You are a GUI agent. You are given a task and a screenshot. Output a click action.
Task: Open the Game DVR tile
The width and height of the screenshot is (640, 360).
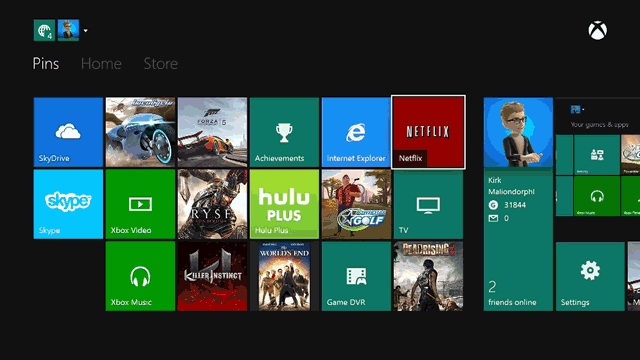point(356,276)
